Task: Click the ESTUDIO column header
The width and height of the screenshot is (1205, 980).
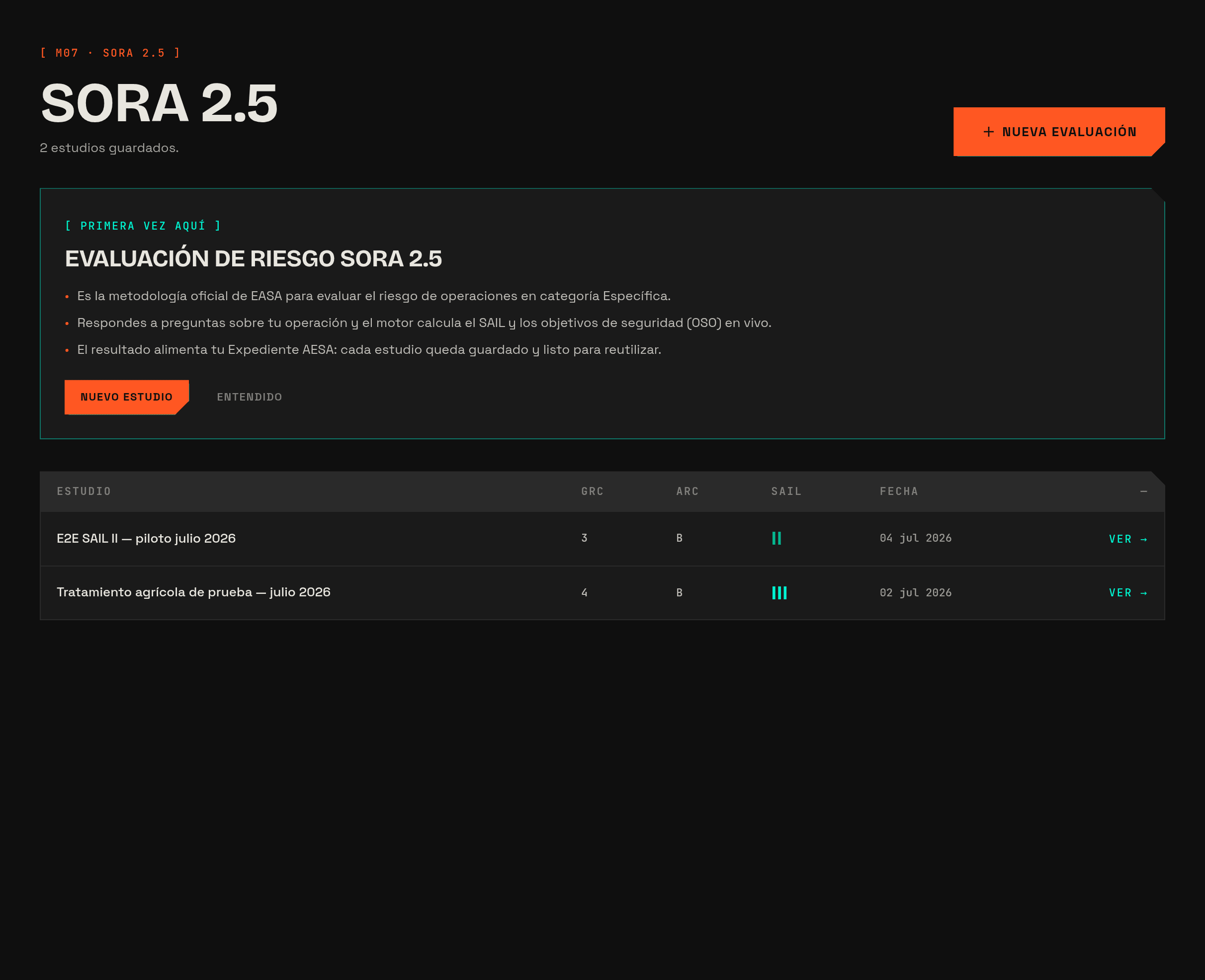Action: point(84,491)
